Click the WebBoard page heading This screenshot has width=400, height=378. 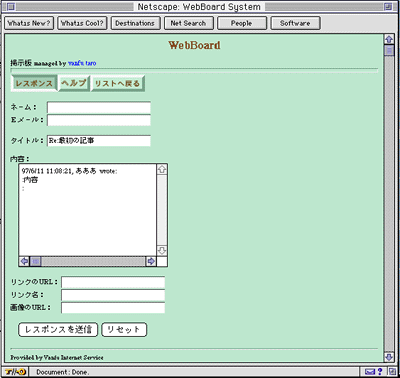click(194, 45)
